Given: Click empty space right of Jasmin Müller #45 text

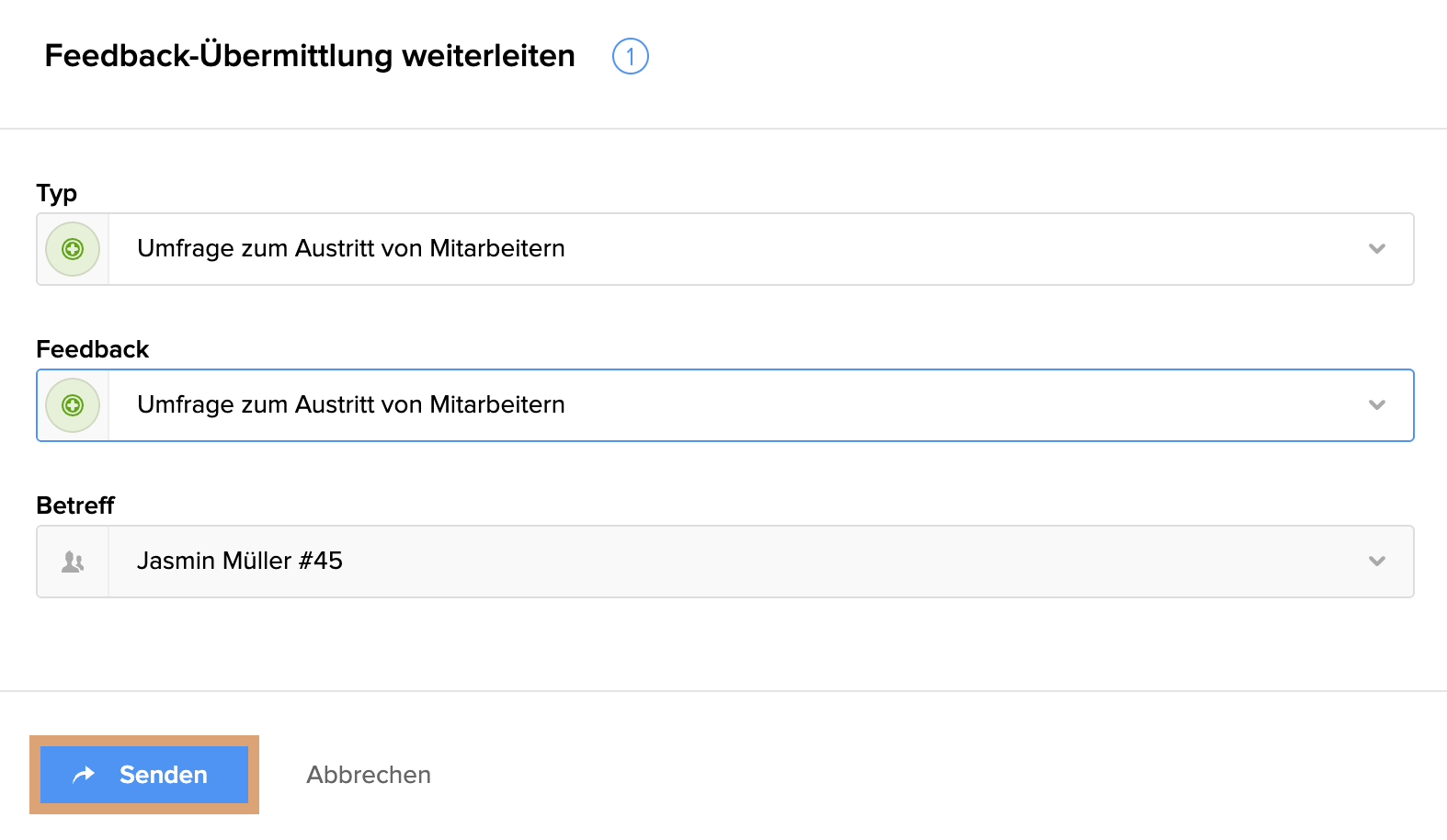Looking at the screenshot, I should [827, 562].
